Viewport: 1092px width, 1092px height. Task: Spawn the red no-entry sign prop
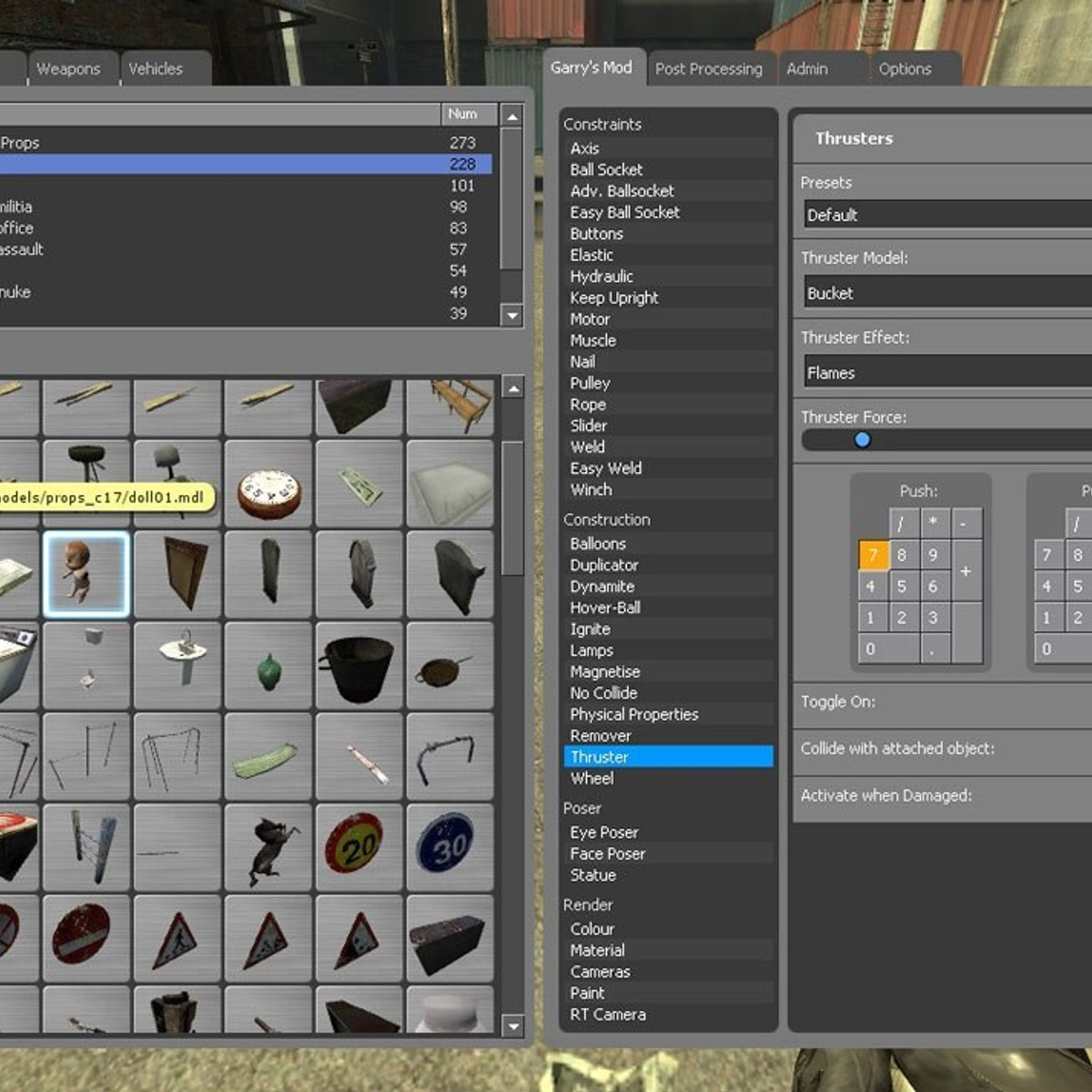point(86,938)
